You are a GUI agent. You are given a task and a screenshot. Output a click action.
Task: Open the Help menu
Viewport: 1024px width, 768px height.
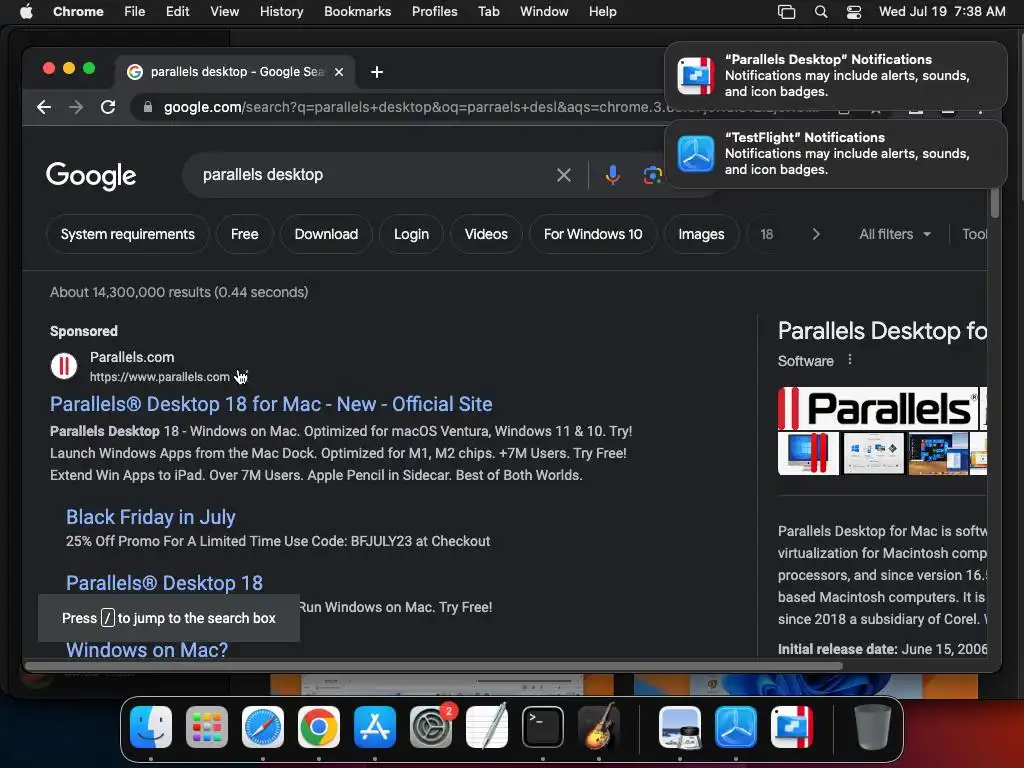click(602, 12)
